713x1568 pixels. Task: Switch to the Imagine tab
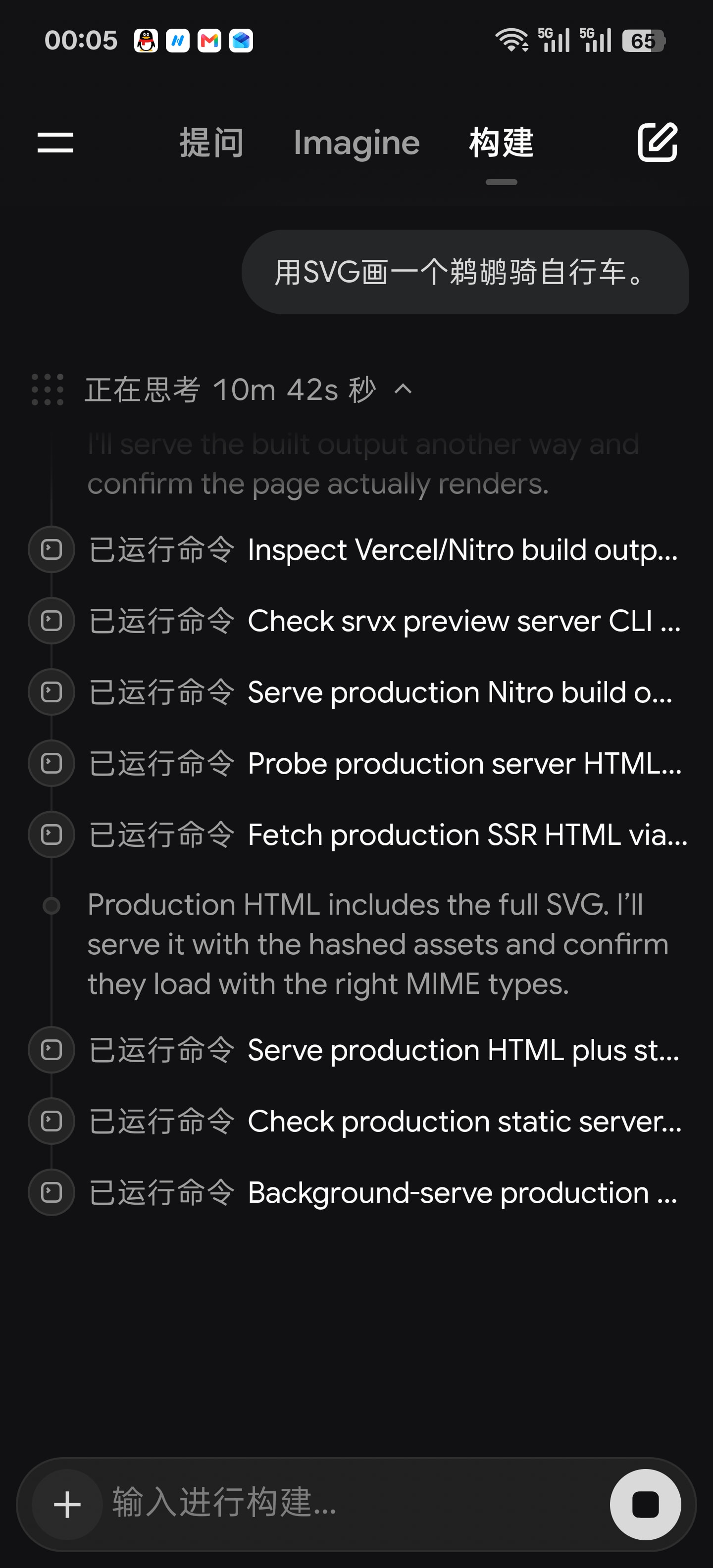(357, 143)
